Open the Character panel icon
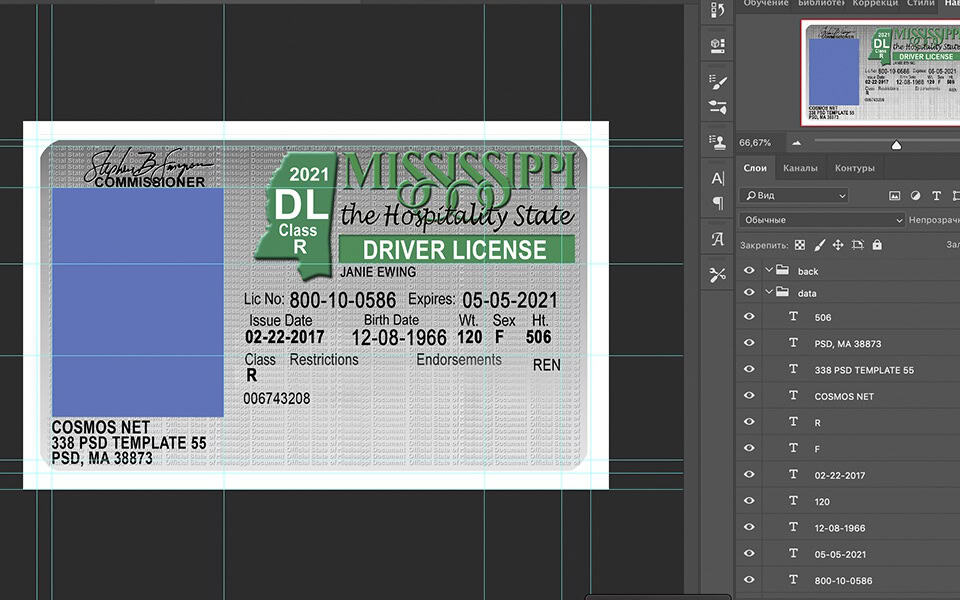 [718, 178]
